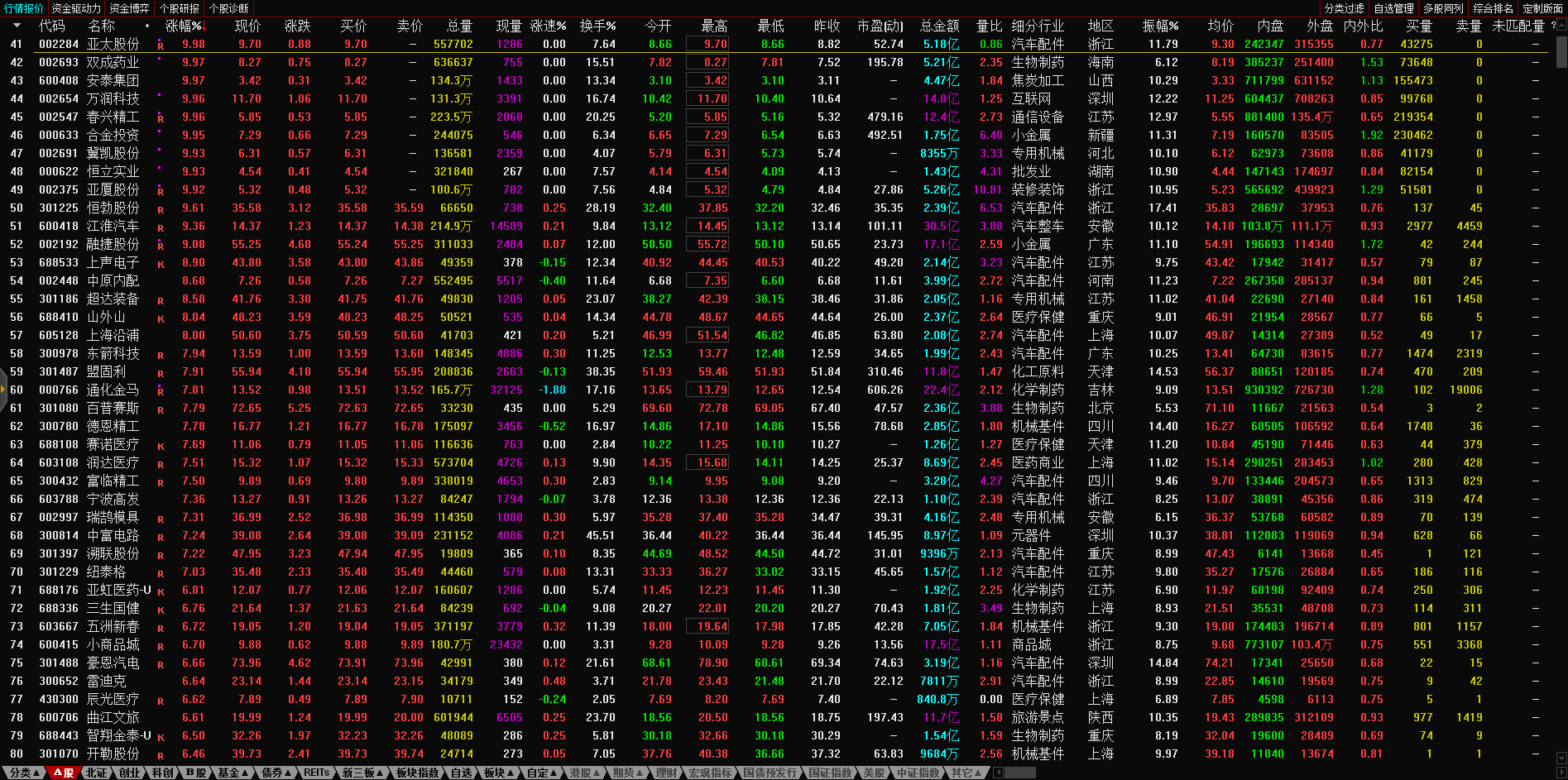Open the 个股诊断 tab
Viewport: 1568px width, 780px height.
pos(229,8)
